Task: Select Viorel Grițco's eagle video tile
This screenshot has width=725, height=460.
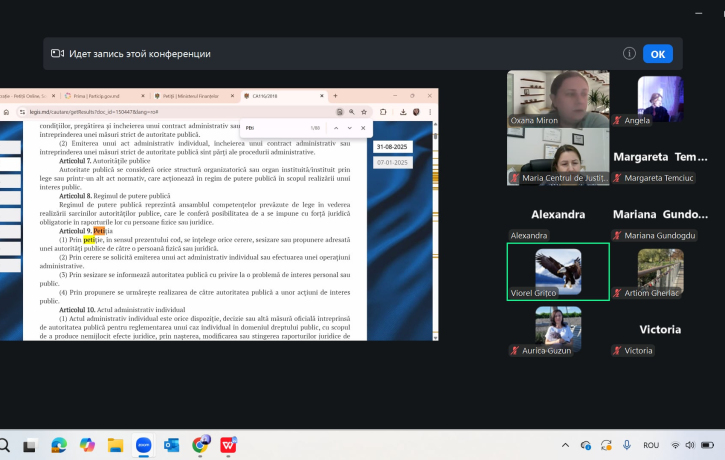Action: (558, 270)
